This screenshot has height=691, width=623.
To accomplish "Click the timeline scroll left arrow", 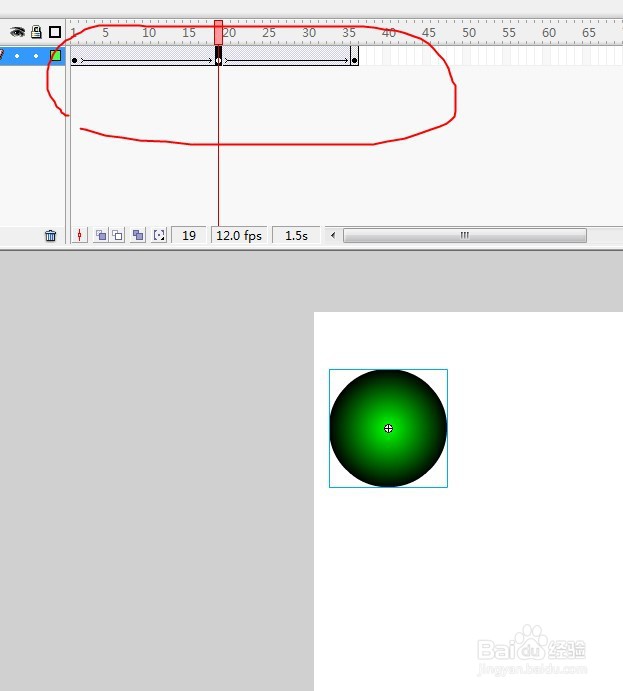I will click(x=333, y=235).
